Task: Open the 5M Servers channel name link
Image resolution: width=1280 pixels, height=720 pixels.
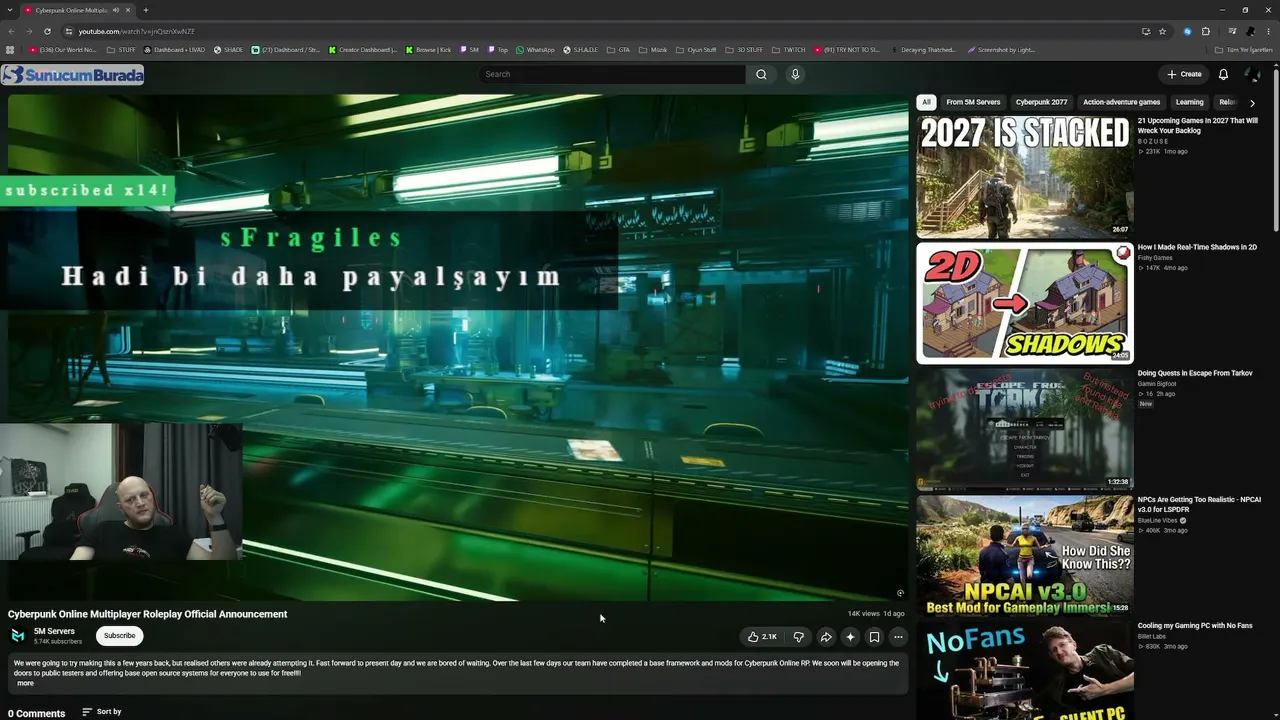Action: (x=54, y=632)
